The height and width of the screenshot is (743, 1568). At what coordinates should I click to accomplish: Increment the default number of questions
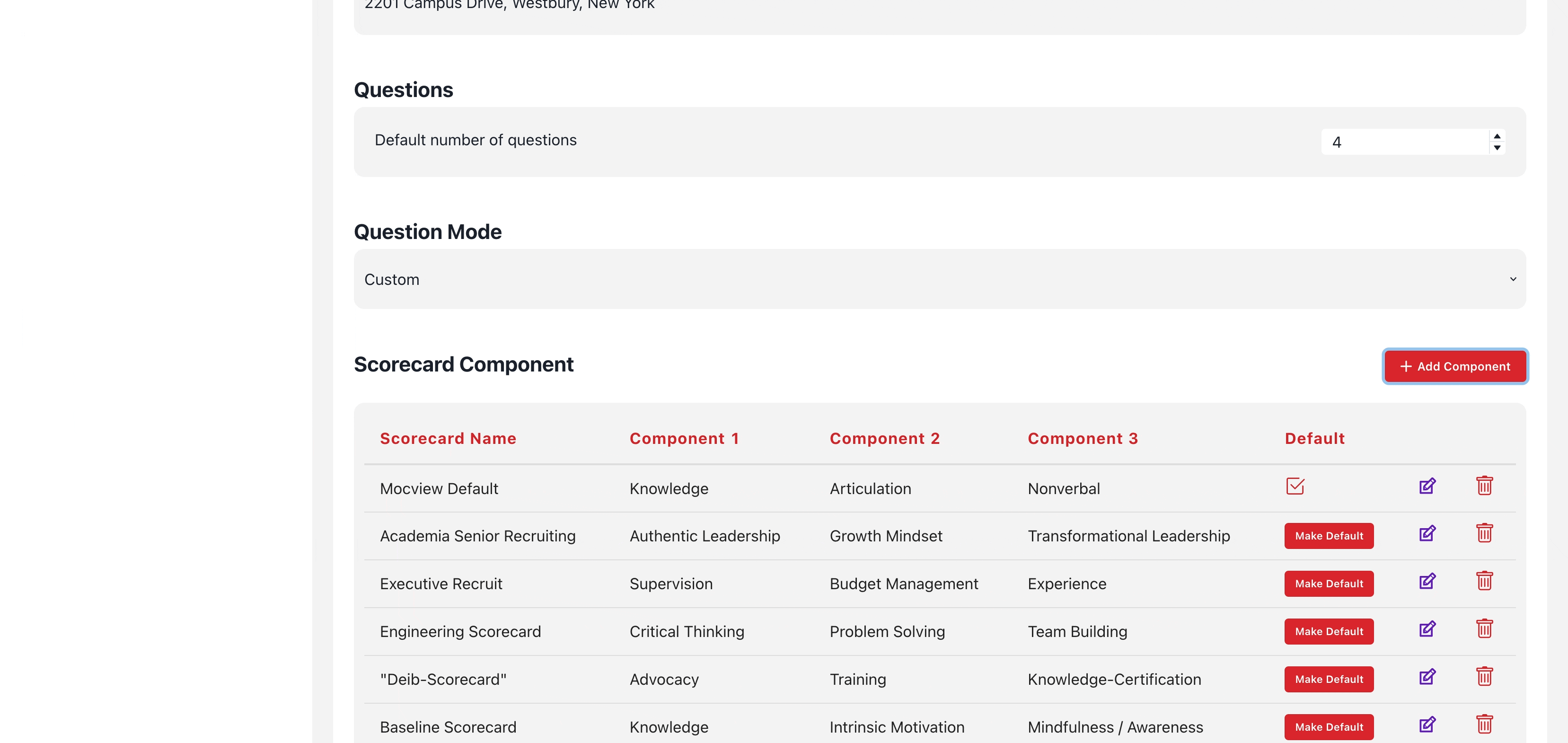pyautogui.click(x=1498, y=136)
